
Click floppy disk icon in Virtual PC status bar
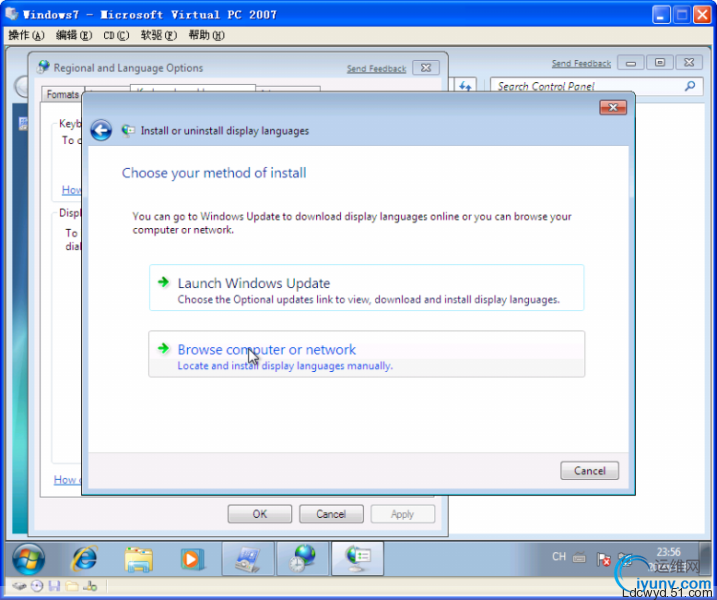tap(54, 586)
